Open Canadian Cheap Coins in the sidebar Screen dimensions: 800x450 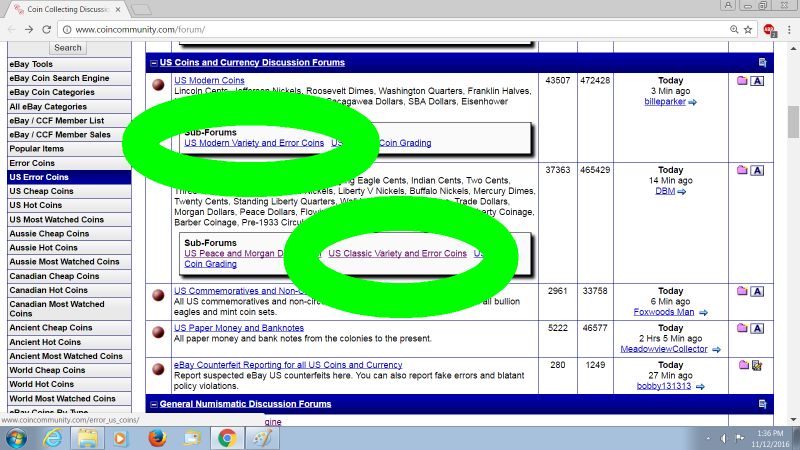69,276
